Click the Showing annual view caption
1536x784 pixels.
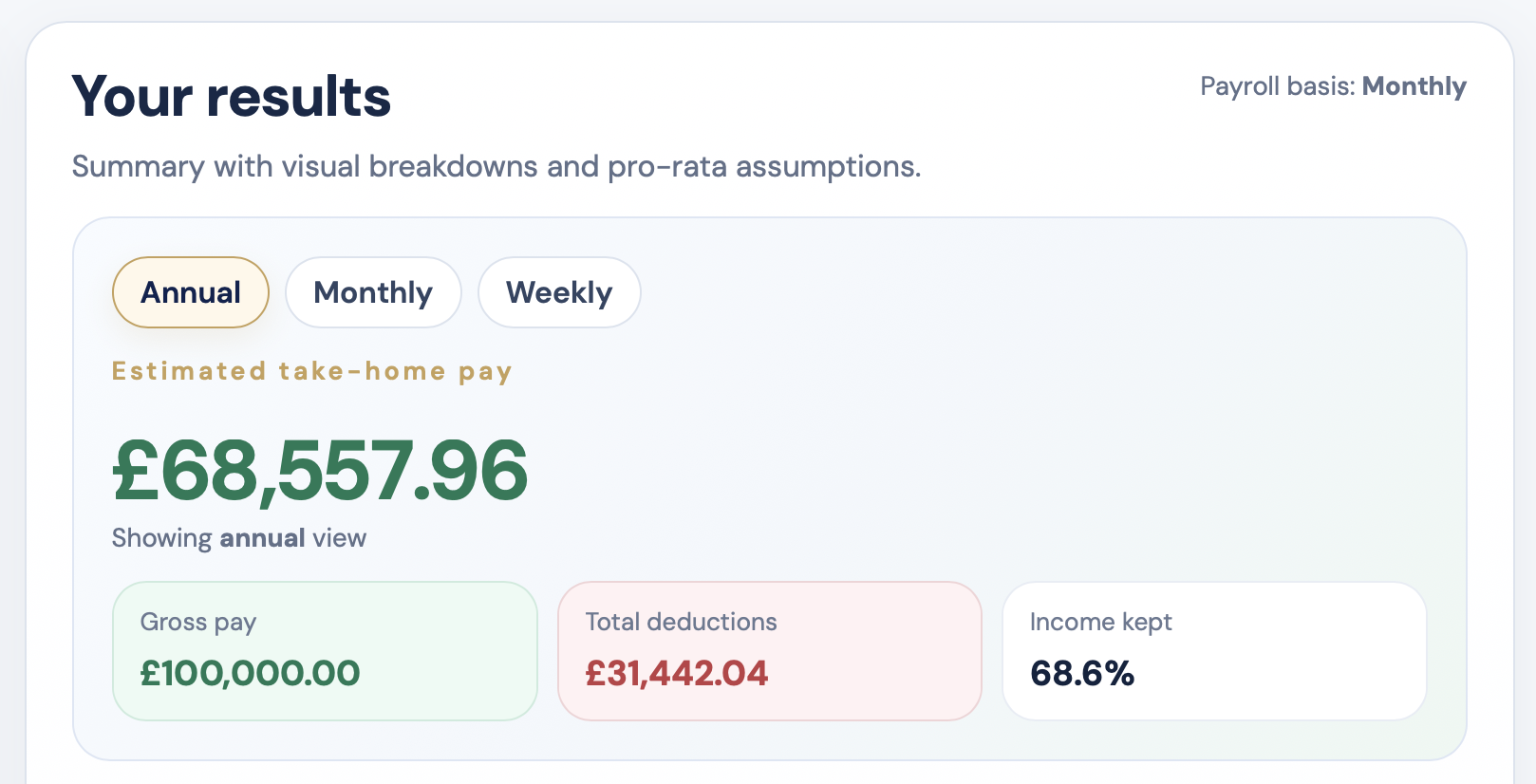239,537
